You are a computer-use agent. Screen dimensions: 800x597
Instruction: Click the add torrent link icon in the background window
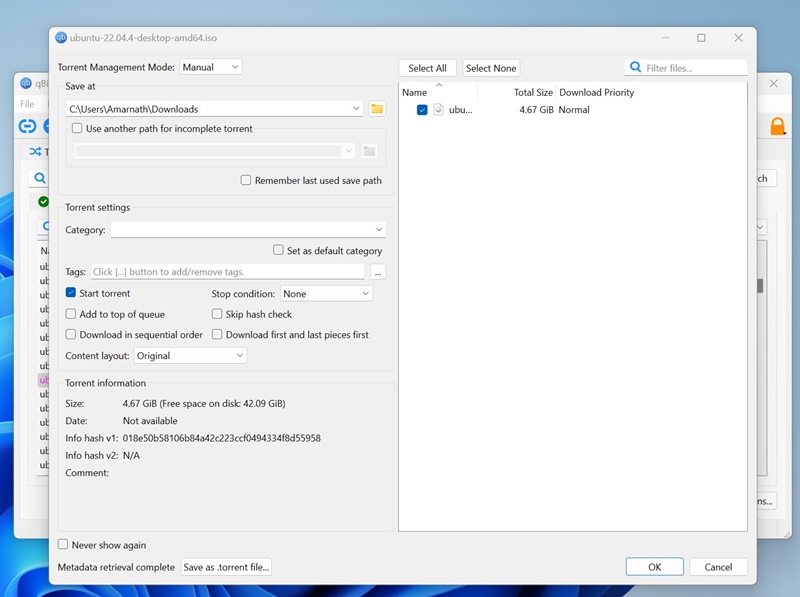(28, 126)
